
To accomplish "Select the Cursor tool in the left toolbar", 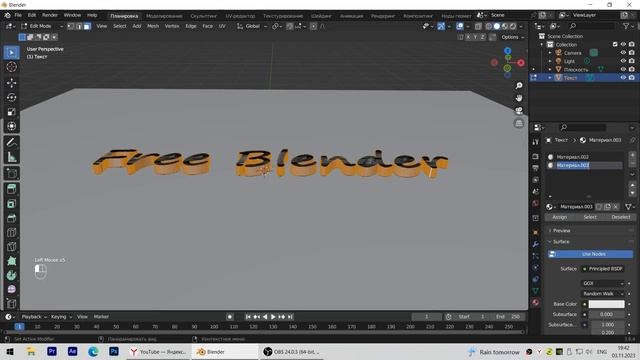I will [11, 67].
